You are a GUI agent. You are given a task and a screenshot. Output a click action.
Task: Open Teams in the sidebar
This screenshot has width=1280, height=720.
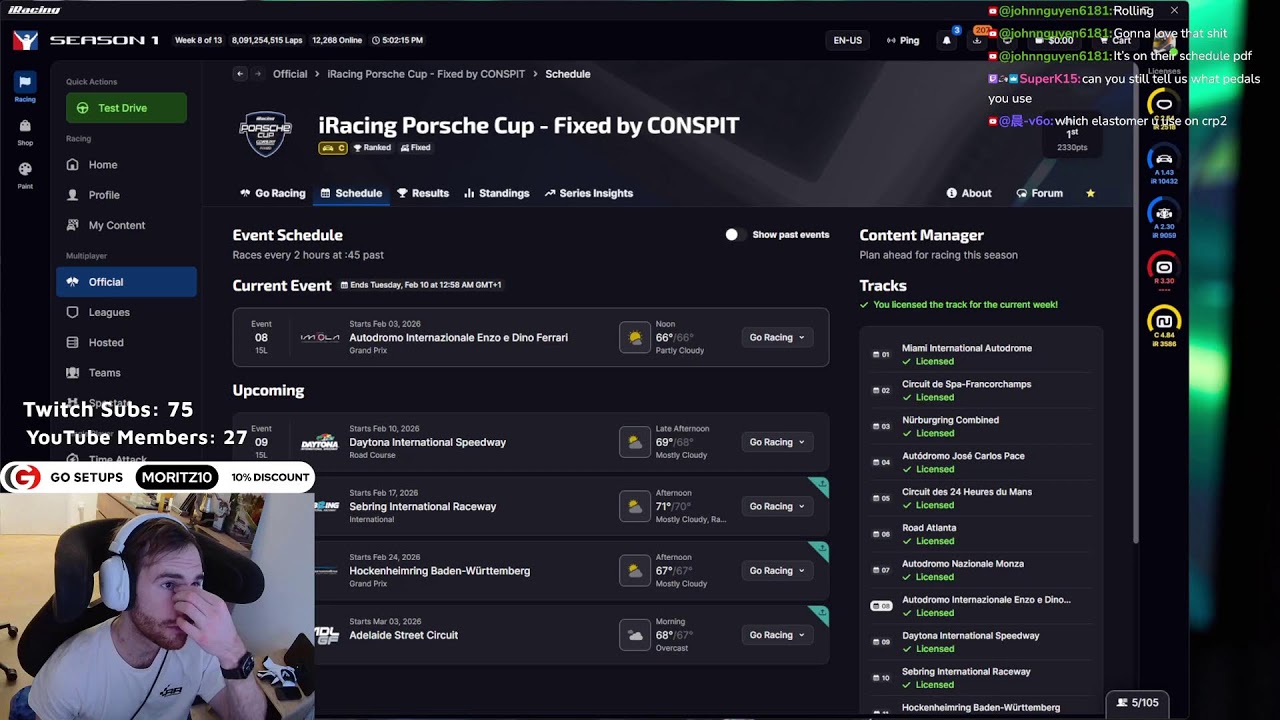[x=126, y=373]
